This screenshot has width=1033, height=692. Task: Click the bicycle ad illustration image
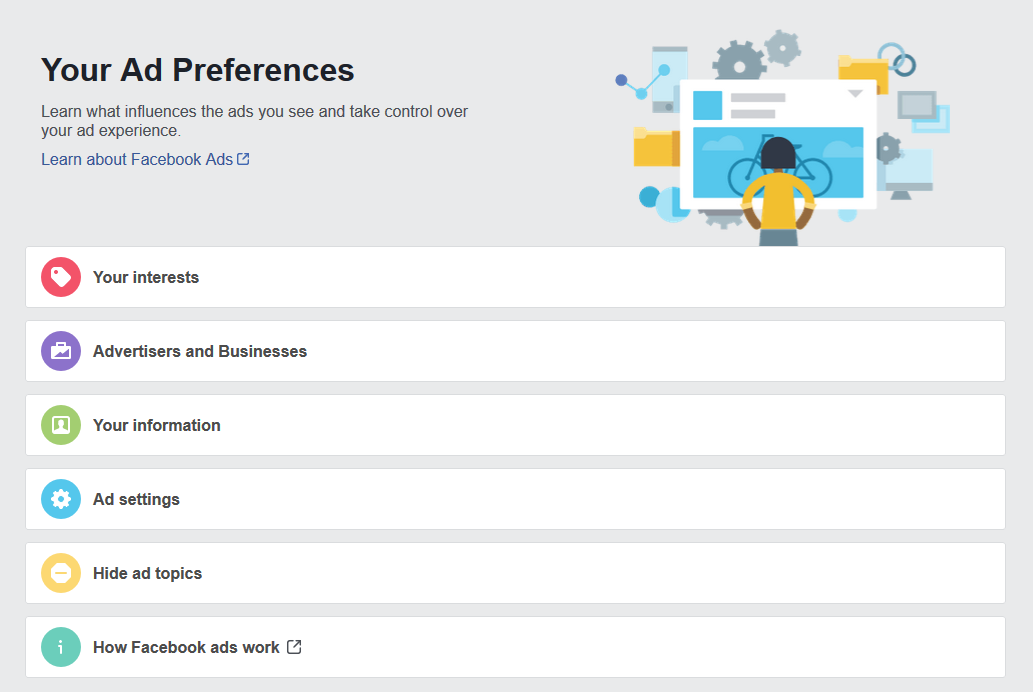point(778,163)
